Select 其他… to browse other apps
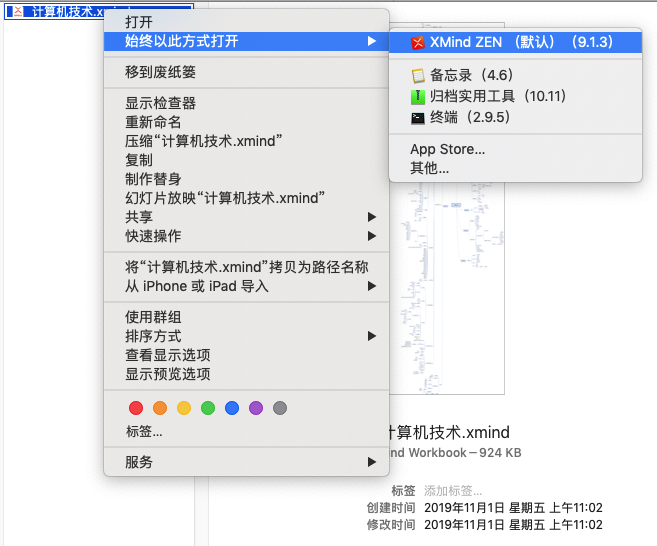Screen dimensions: 657x546 click(515, 168)
